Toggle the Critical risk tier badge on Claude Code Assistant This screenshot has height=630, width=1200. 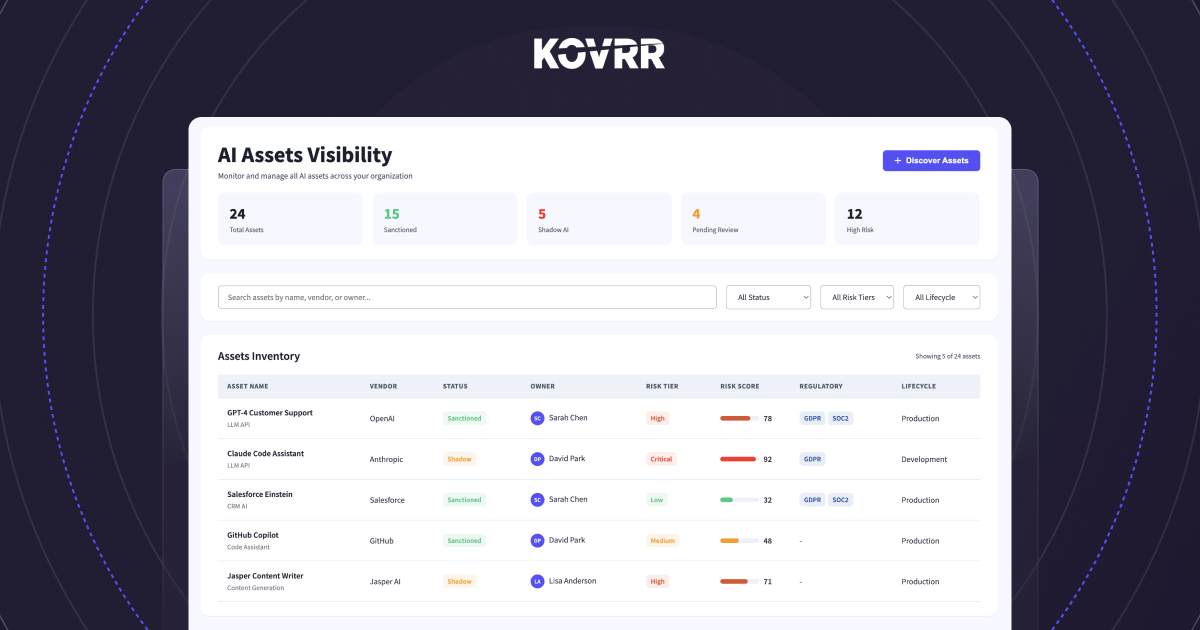pos(661,458)
